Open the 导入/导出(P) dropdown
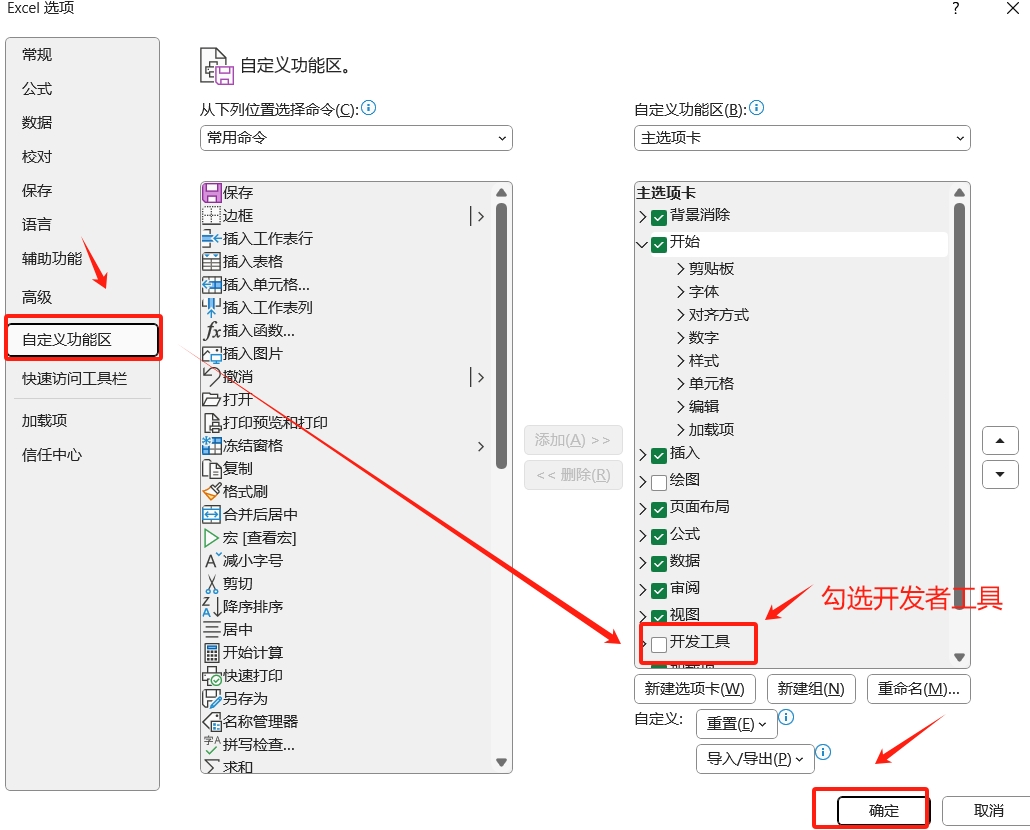This screenshot has width=1030, height=830. [x=755, y=758]
